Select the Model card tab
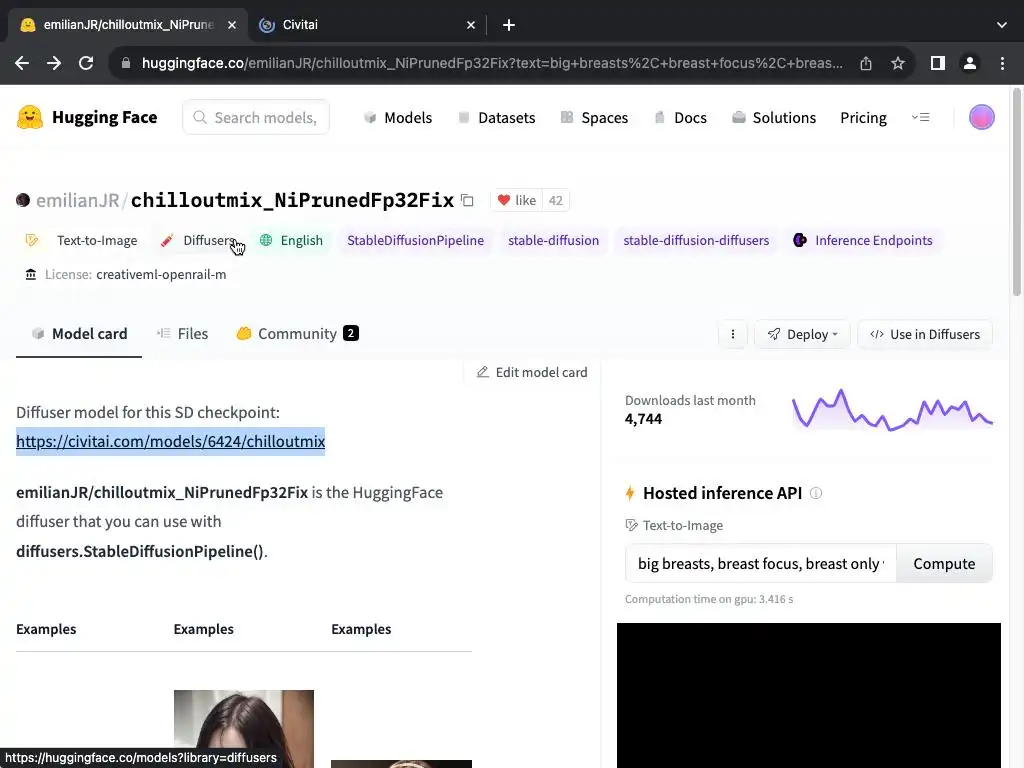 [x=79, y=334]
